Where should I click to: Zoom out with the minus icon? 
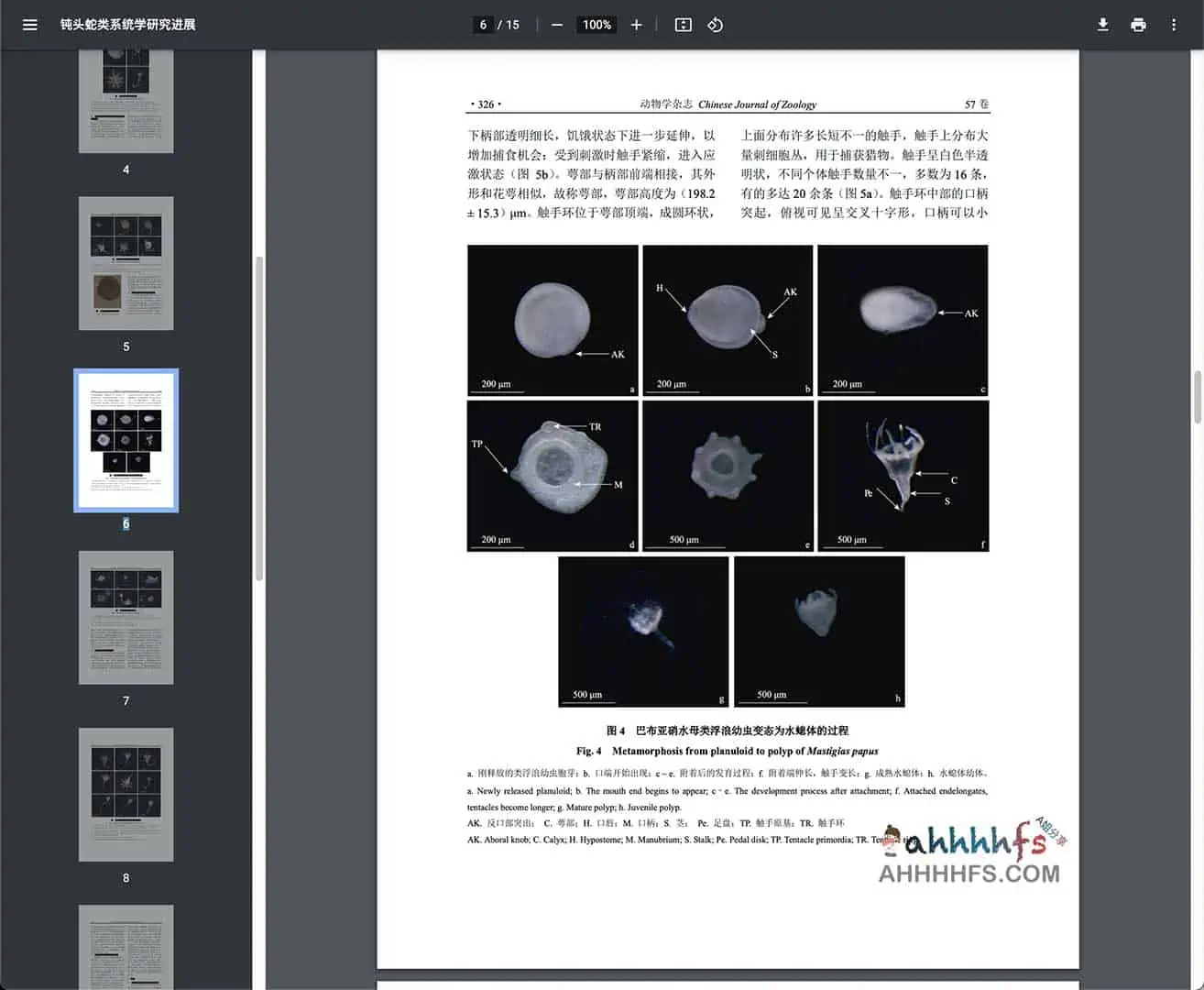[556, 25]
